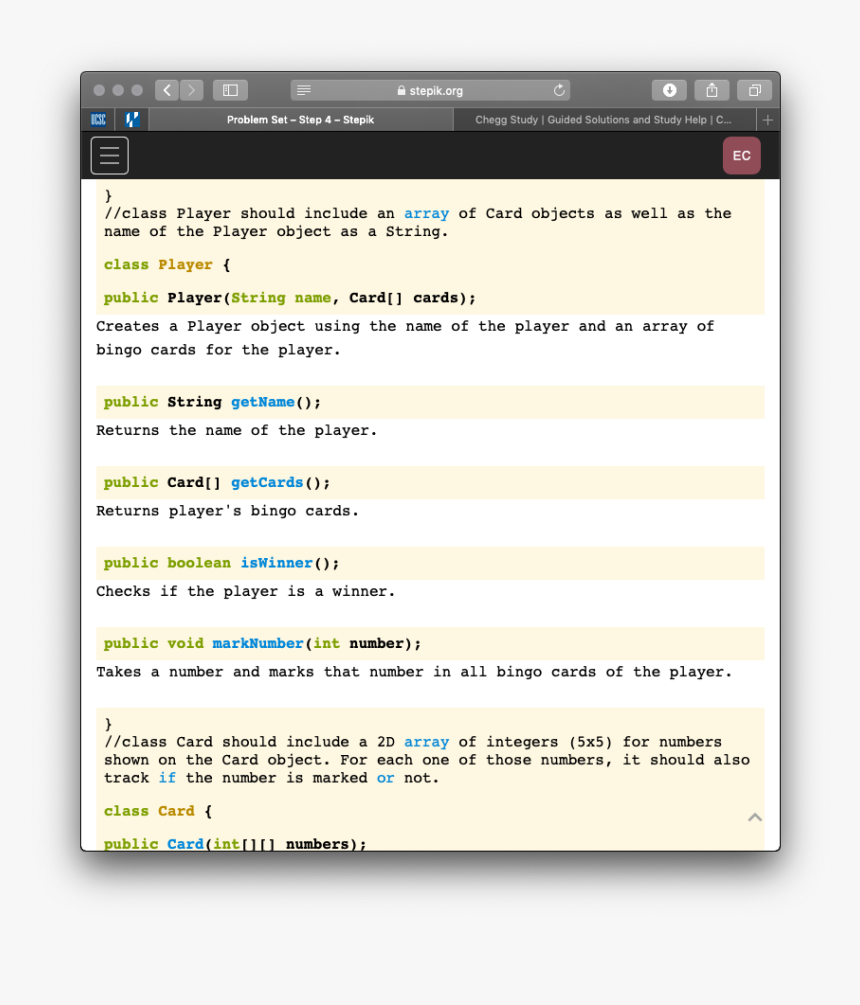Go forward with Safari's forward arrow

click(x=192, y=90)
